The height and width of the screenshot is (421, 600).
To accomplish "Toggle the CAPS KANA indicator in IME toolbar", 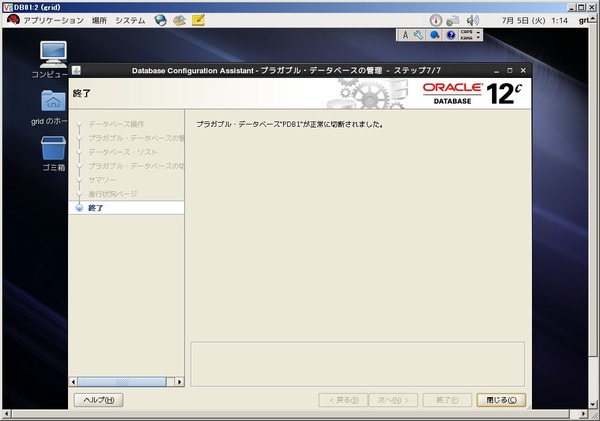I will click(x=466, y=35).
